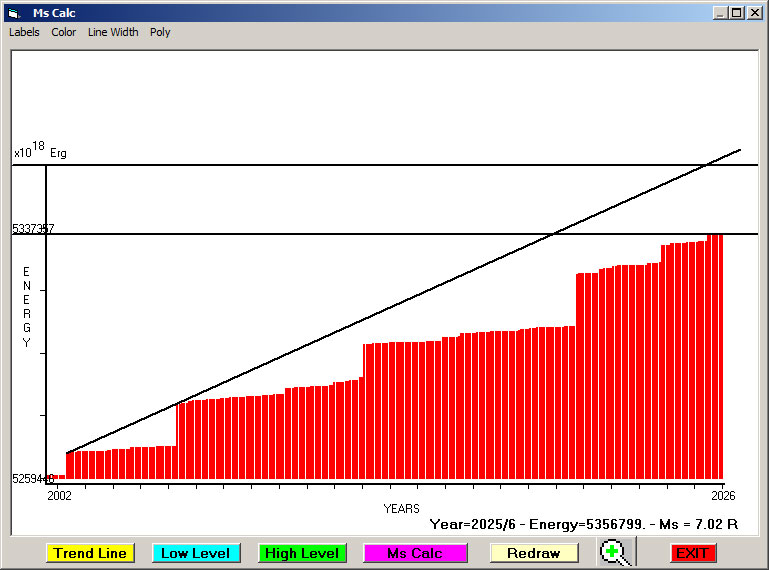
Task: Open the Color menu
Action: tap(64, 32)
